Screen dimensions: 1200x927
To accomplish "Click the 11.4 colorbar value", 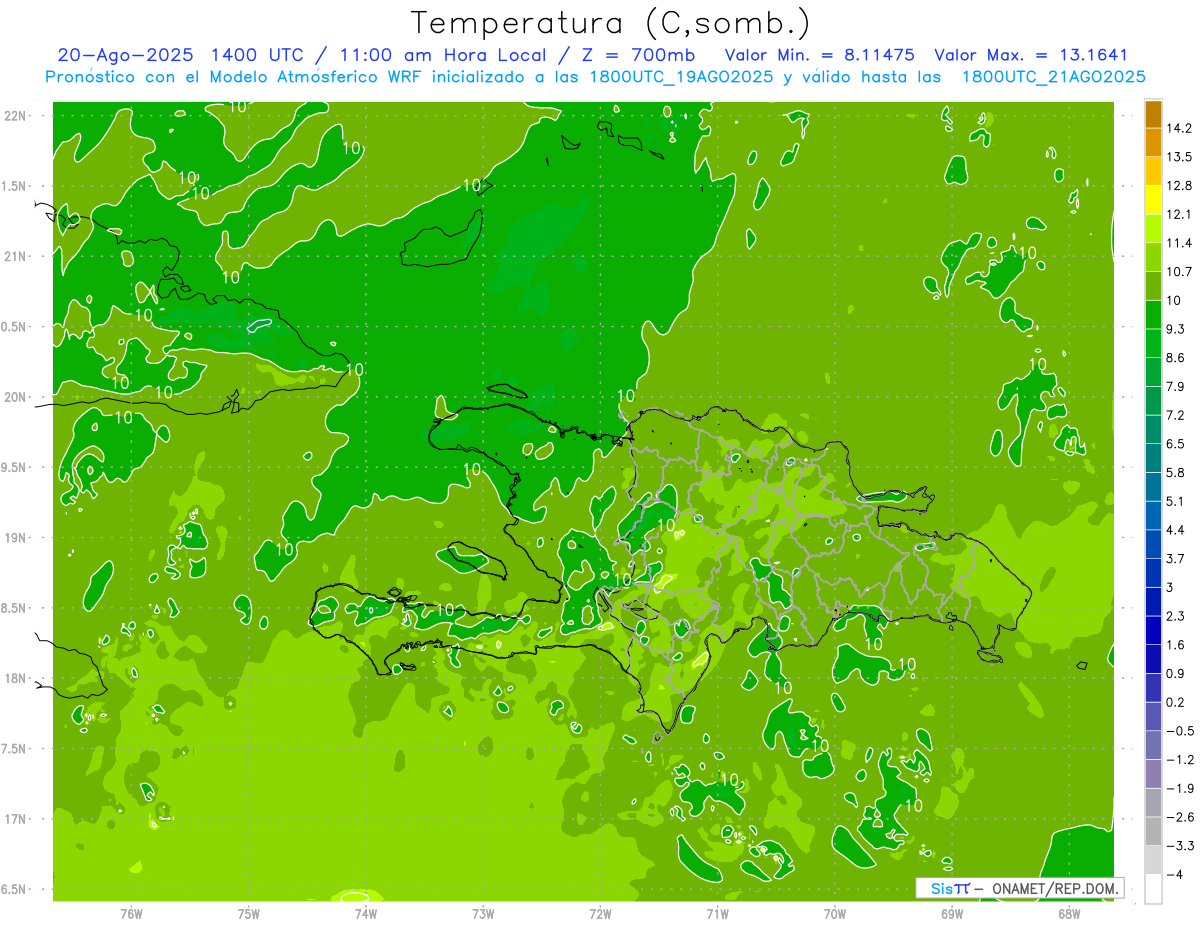I will click(1179, 243).
